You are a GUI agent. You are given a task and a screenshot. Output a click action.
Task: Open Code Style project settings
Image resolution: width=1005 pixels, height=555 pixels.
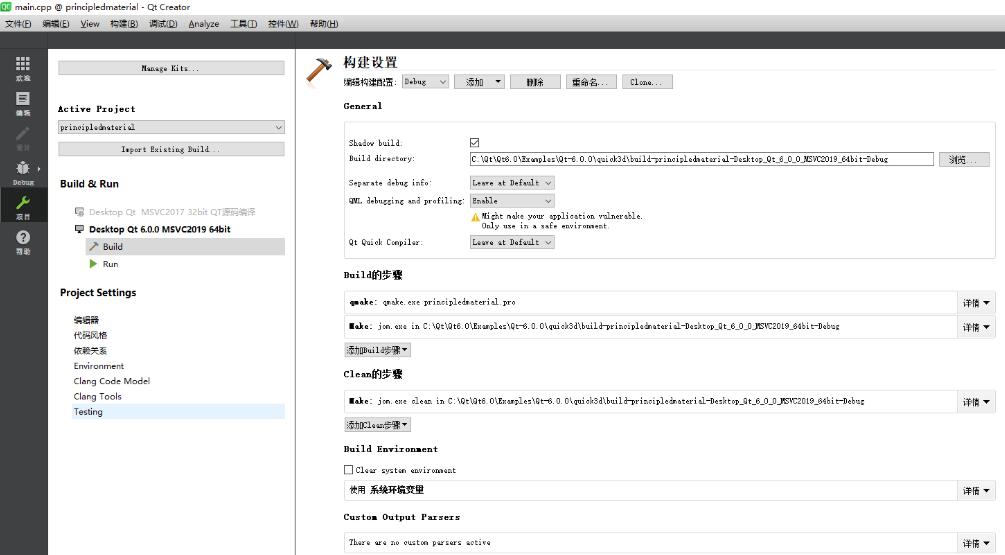point(90,335)
